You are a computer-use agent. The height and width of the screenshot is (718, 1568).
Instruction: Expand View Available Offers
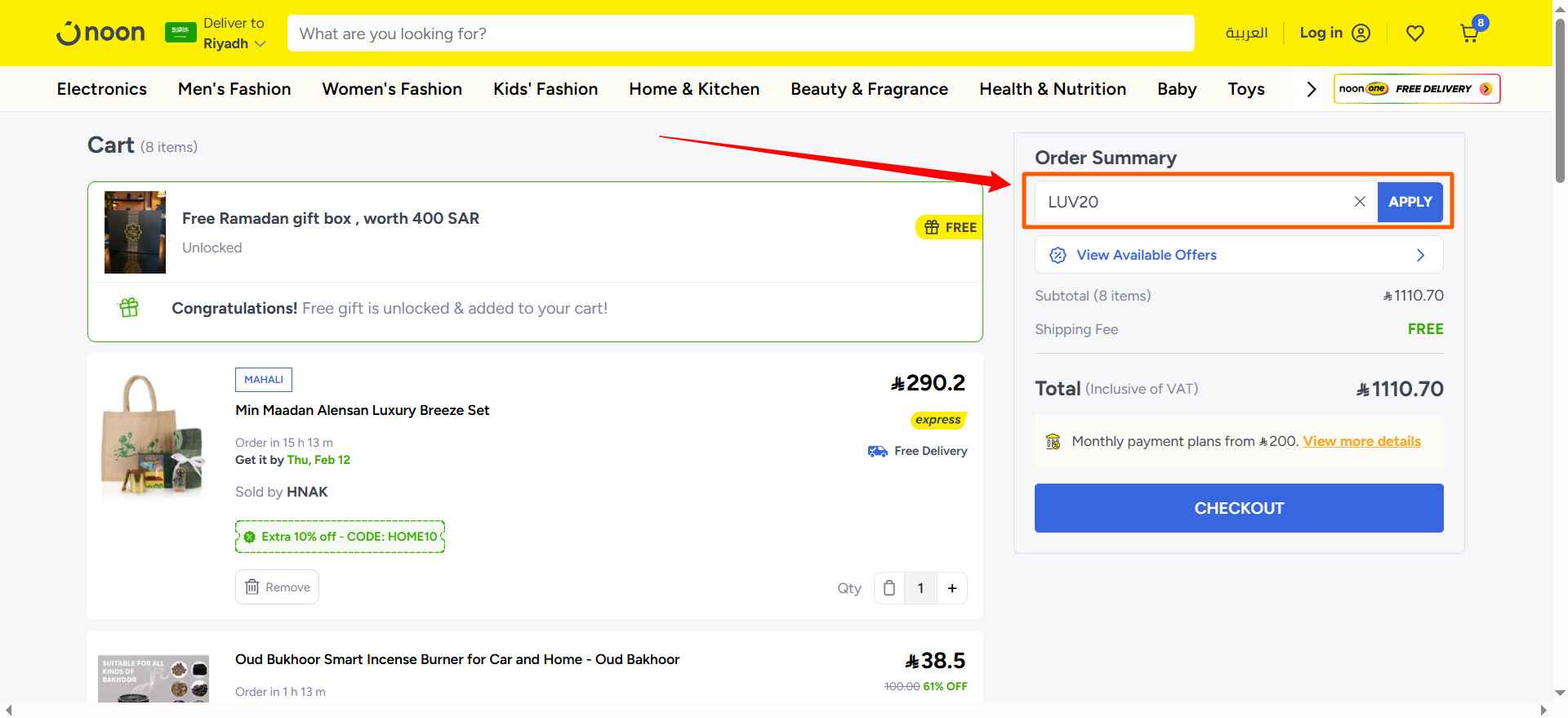[1239, 255]
